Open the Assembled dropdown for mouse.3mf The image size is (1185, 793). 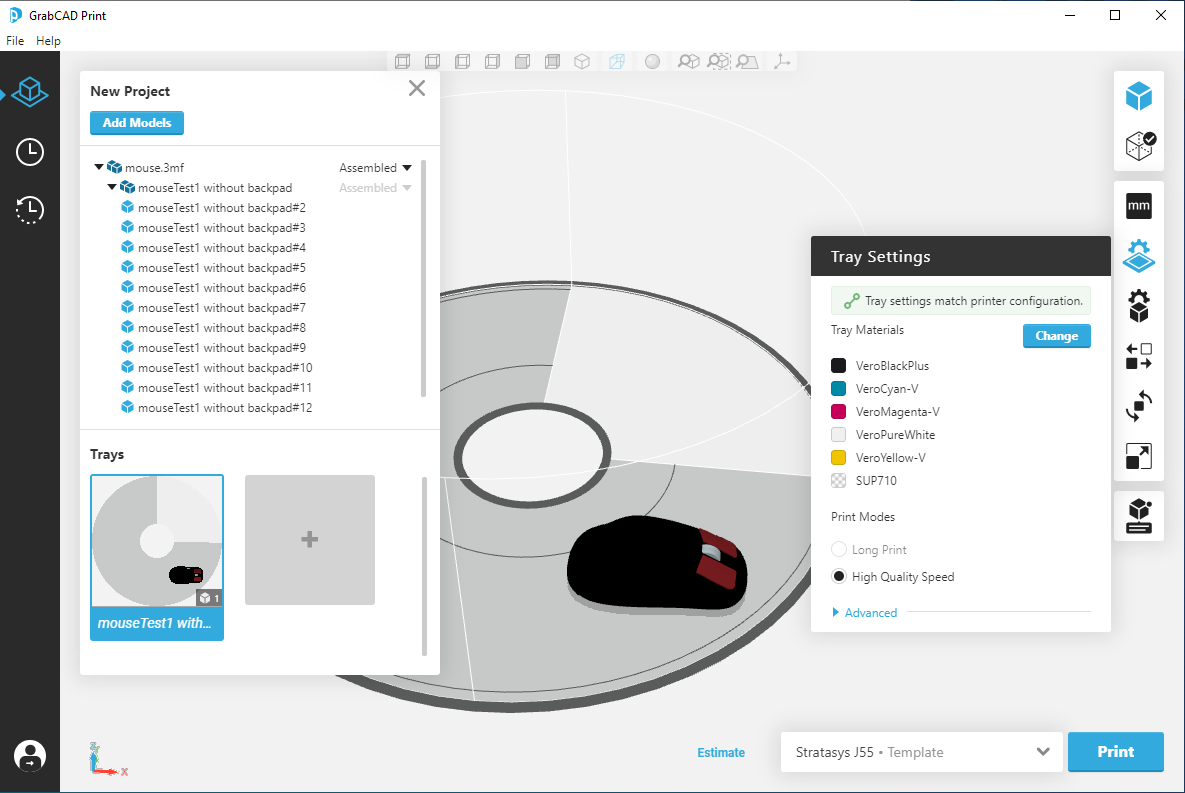(375, 168)
